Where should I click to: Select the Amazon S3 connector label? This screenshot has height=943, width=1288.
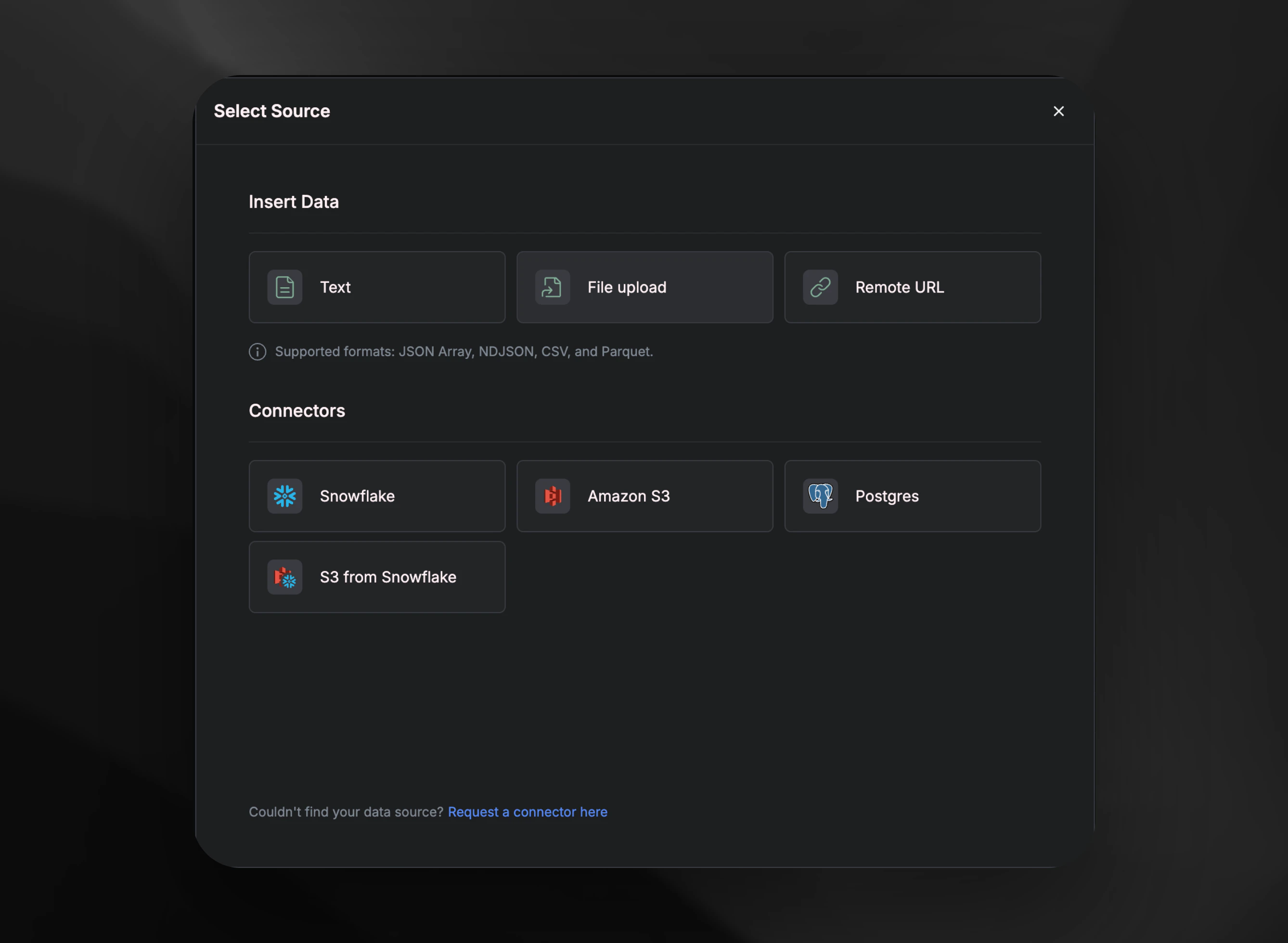(628, 496)
